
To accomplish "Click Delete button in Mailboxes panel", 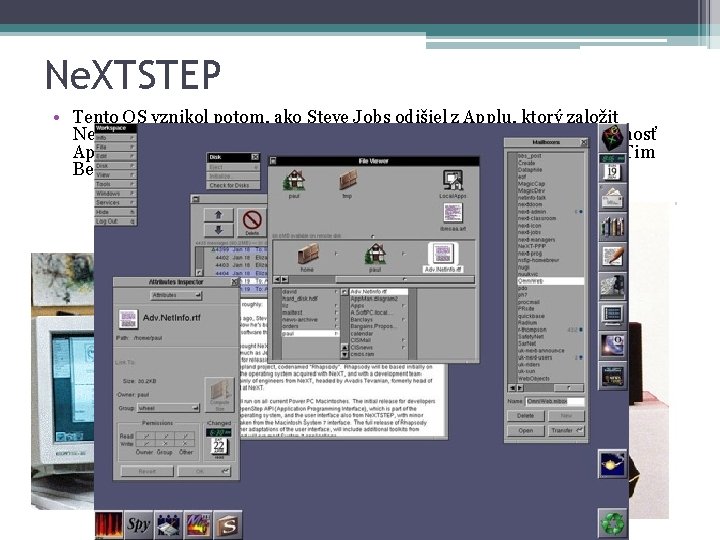I will [525, 416].
